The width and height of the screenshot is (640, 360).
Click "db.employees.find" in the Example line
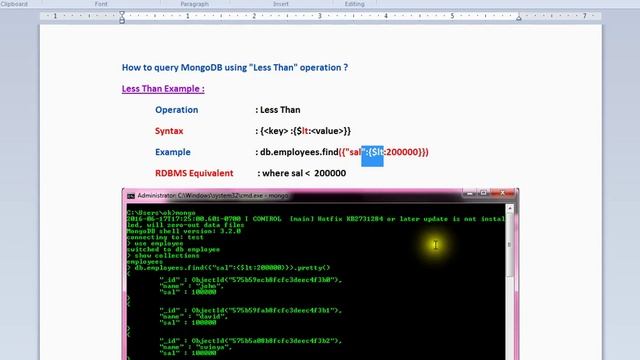pos(299,152)
